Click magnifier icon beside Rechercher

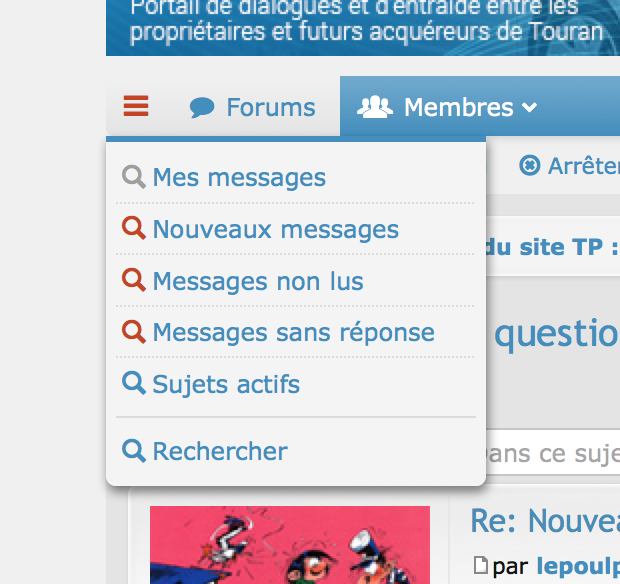(x=134, y=451)
